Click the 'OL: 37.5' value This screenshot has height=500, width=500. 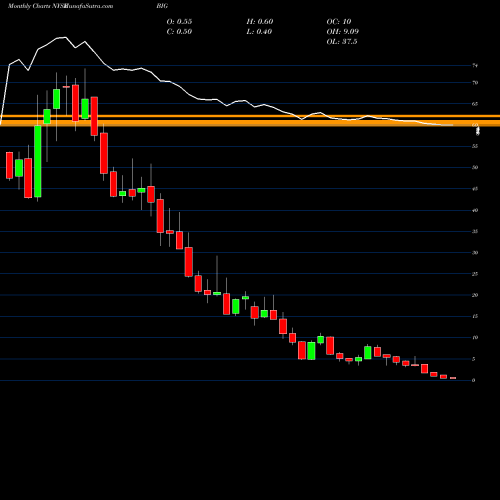(342, 42)
